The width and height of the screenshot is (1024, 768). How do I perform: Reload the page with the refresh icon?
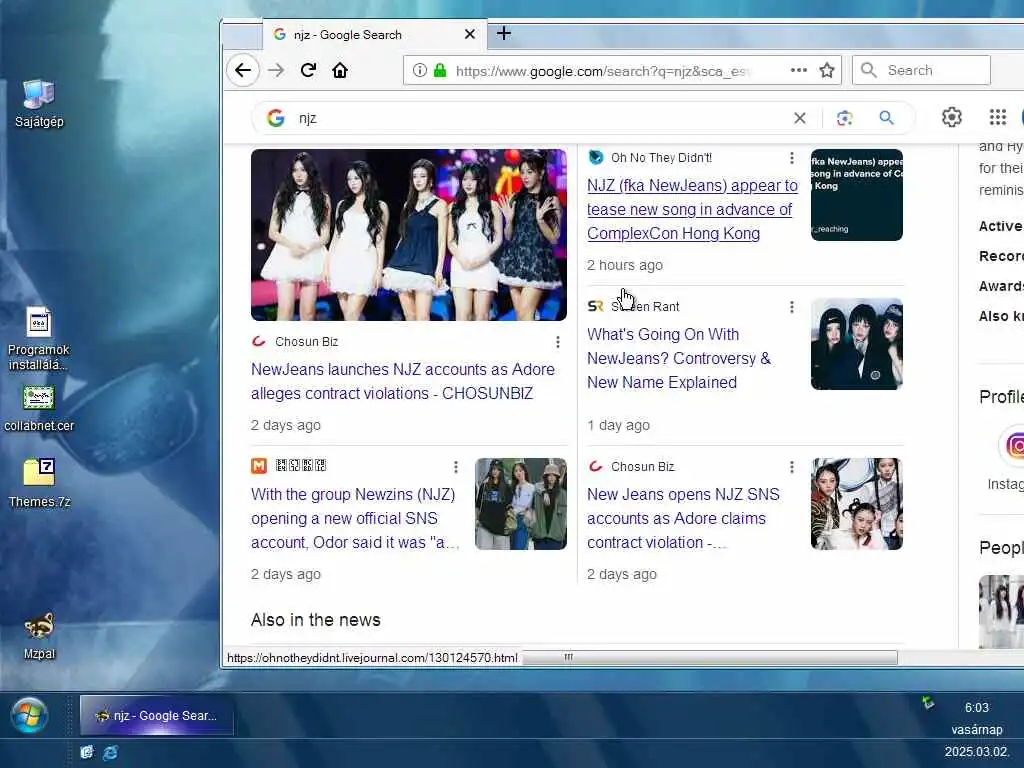tap(308, 70)
